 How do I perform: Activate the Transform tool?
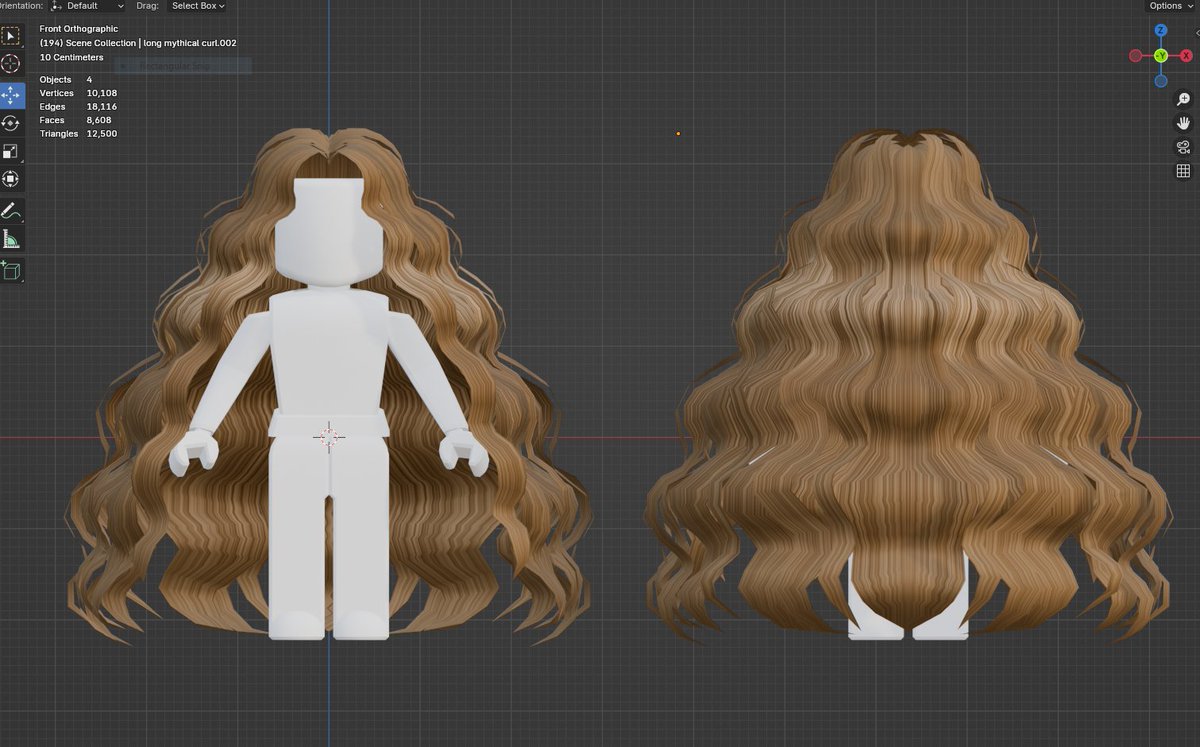[11, 180]
